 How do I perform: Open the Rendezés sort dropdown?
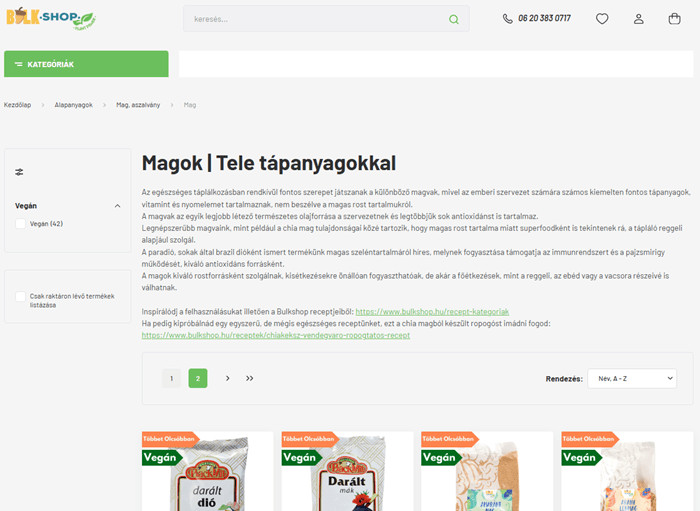[x=632, y=378]
